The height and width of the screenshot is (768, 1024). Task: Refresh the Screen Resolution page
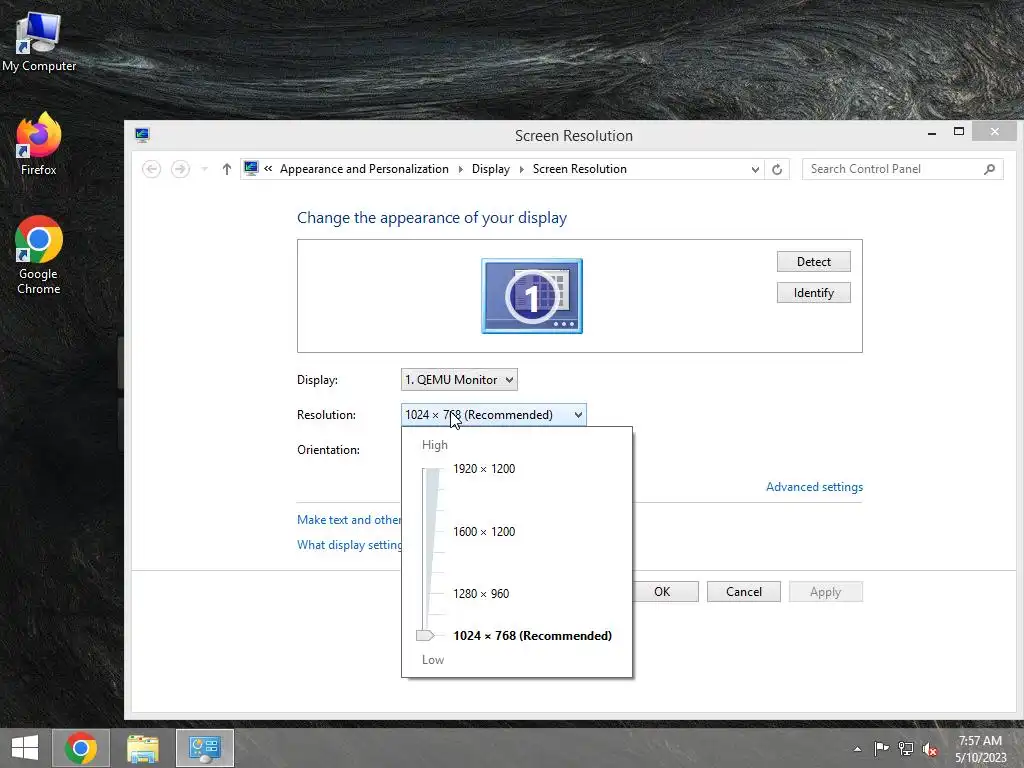[x=777, y=169]
